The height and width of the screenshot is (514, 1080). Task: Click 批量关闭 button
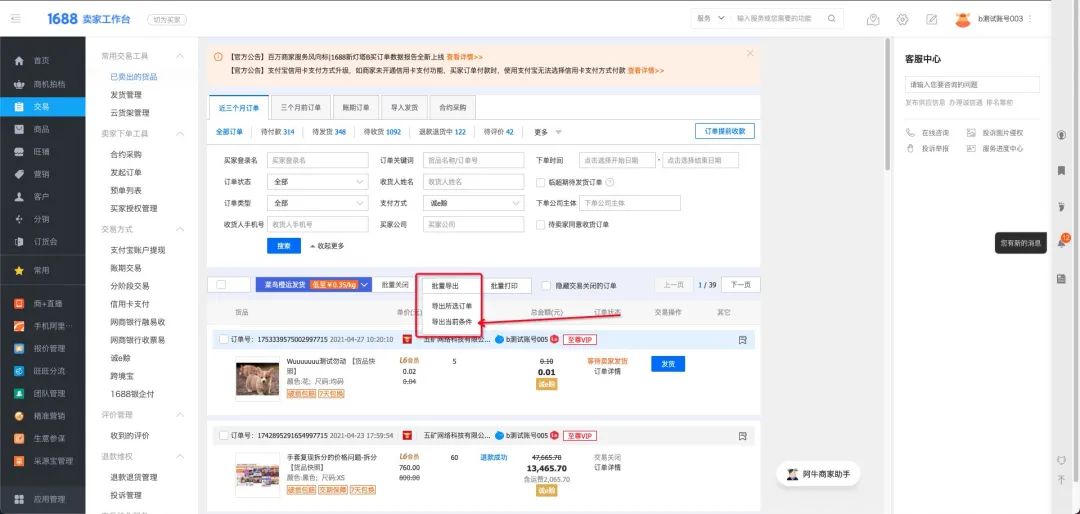click(395, 285)
